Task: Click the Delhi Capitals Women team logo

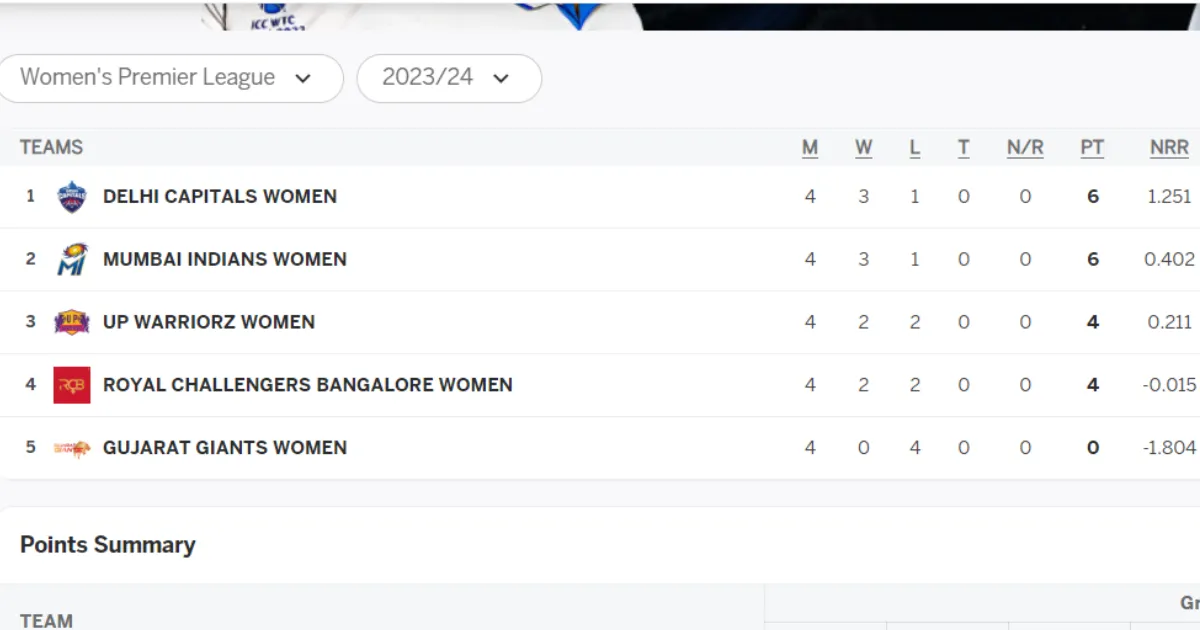Action: click(x=71, y=197)
